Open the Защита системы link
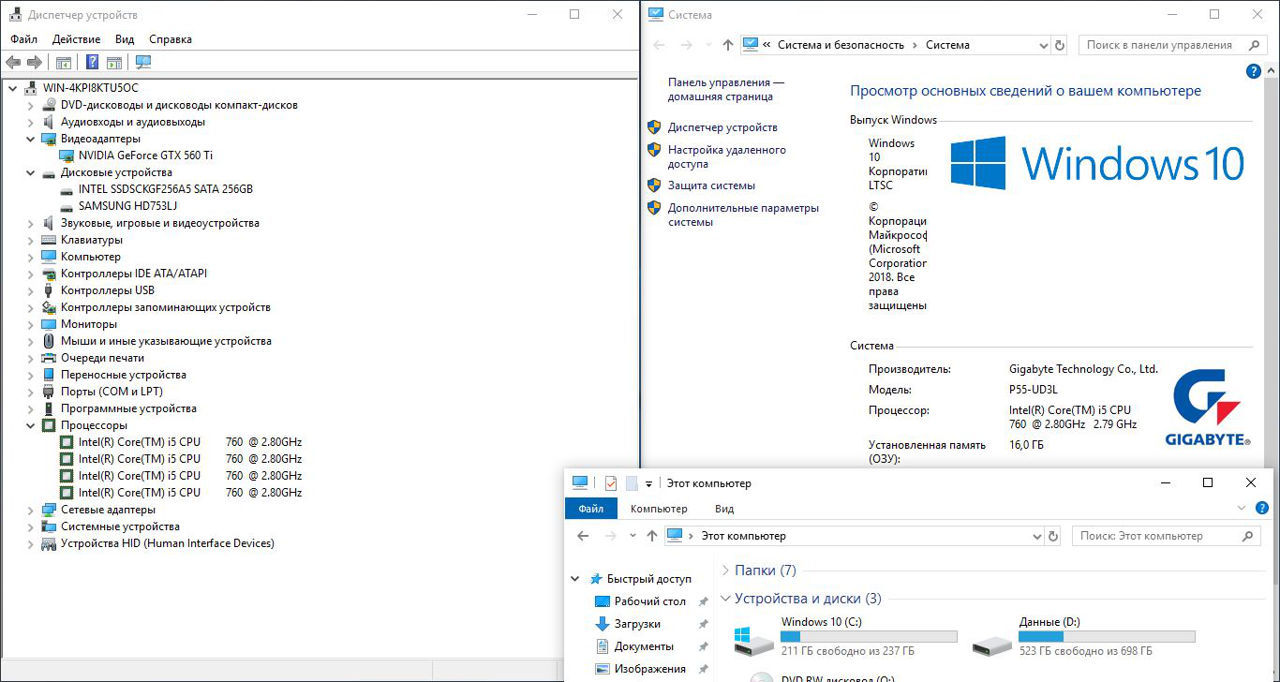 (x=711, y=186)
